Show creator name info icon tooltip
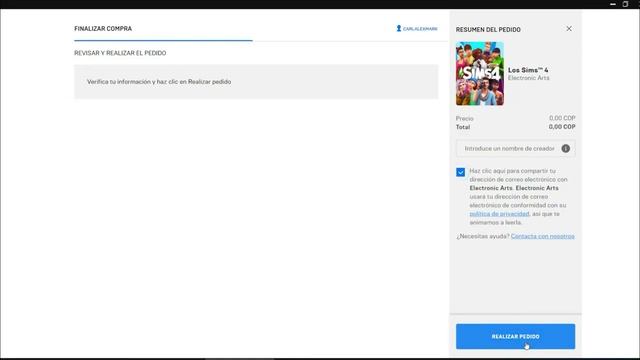 pos(565,149)
